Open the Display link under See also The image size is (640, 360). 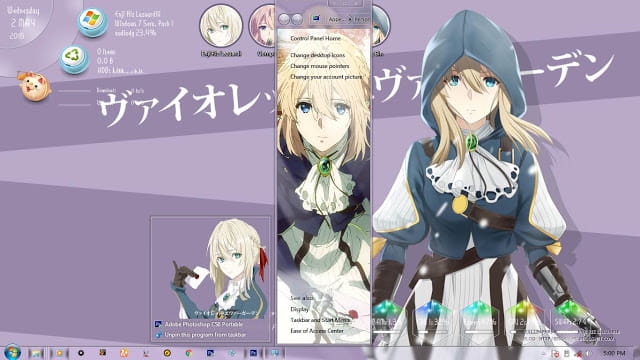(x=300, y=309)
